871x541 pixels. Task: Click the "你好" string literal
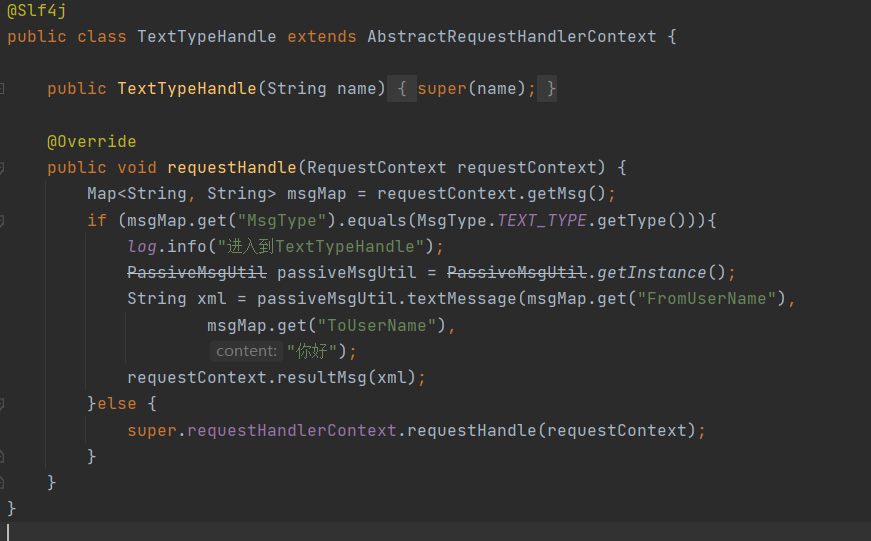point(312,351)
